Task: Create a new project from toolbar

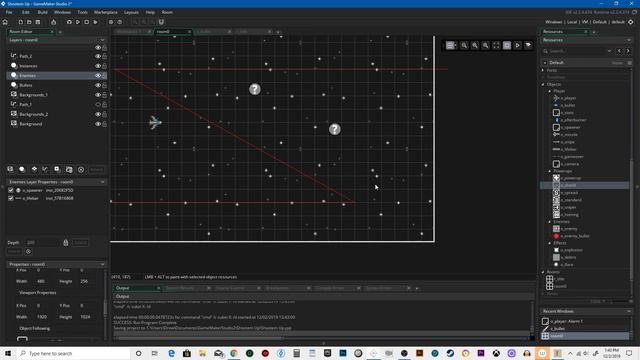Action: coord(20,22)
